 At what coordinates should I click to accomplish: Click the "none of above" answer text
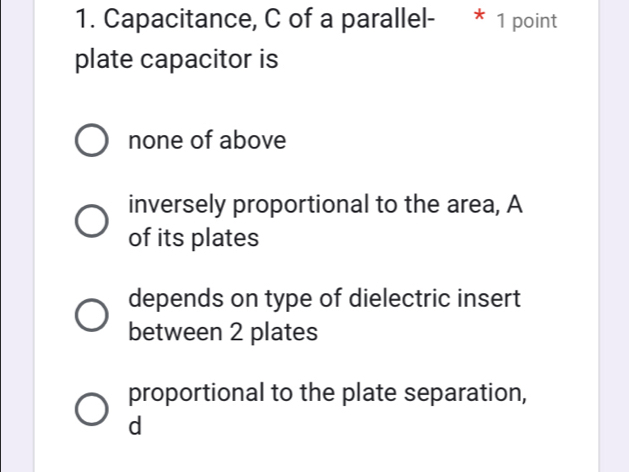(207, 141)
